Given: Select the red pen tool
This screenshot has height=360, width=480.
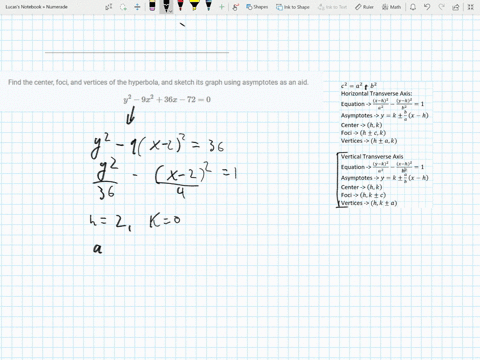Looking at the screenshot, I should pos(180,6).
